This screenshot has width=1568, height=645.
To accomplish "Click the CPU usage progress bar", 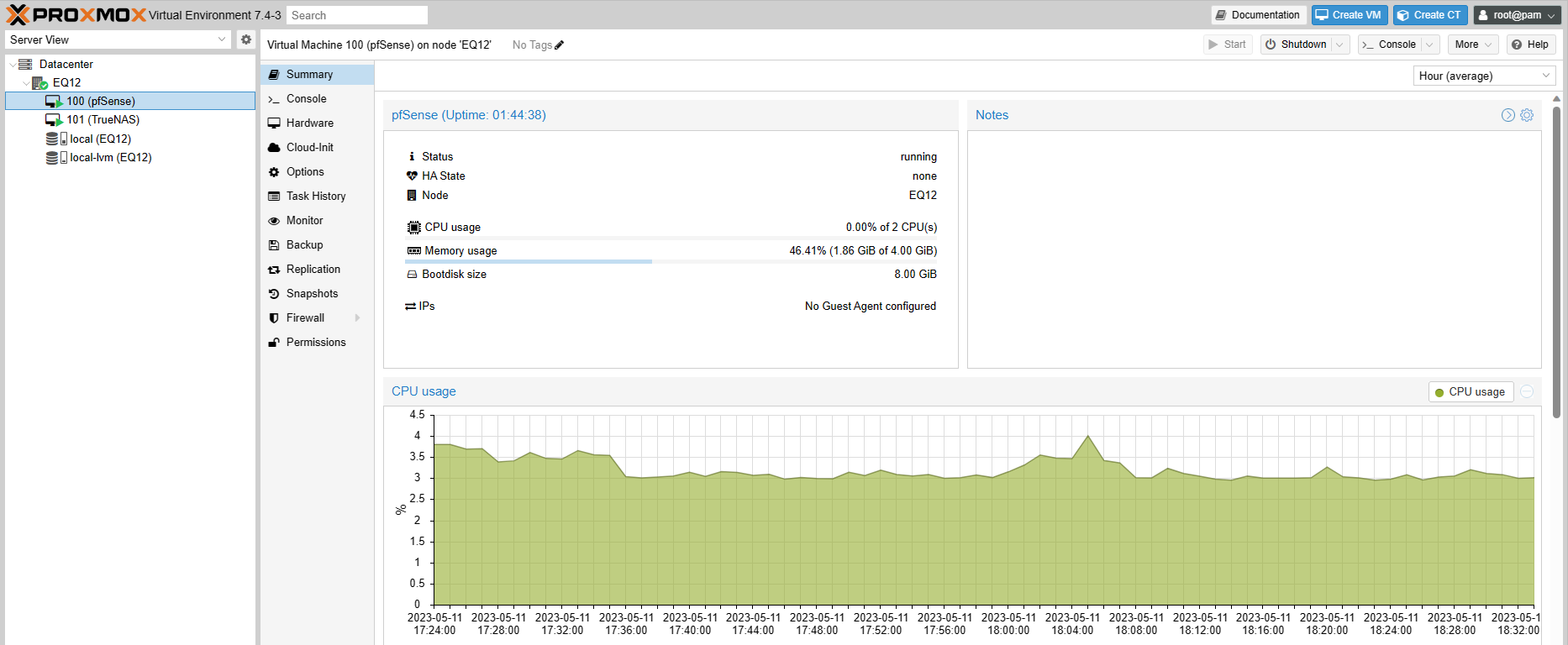I will [x=671, y=239].
